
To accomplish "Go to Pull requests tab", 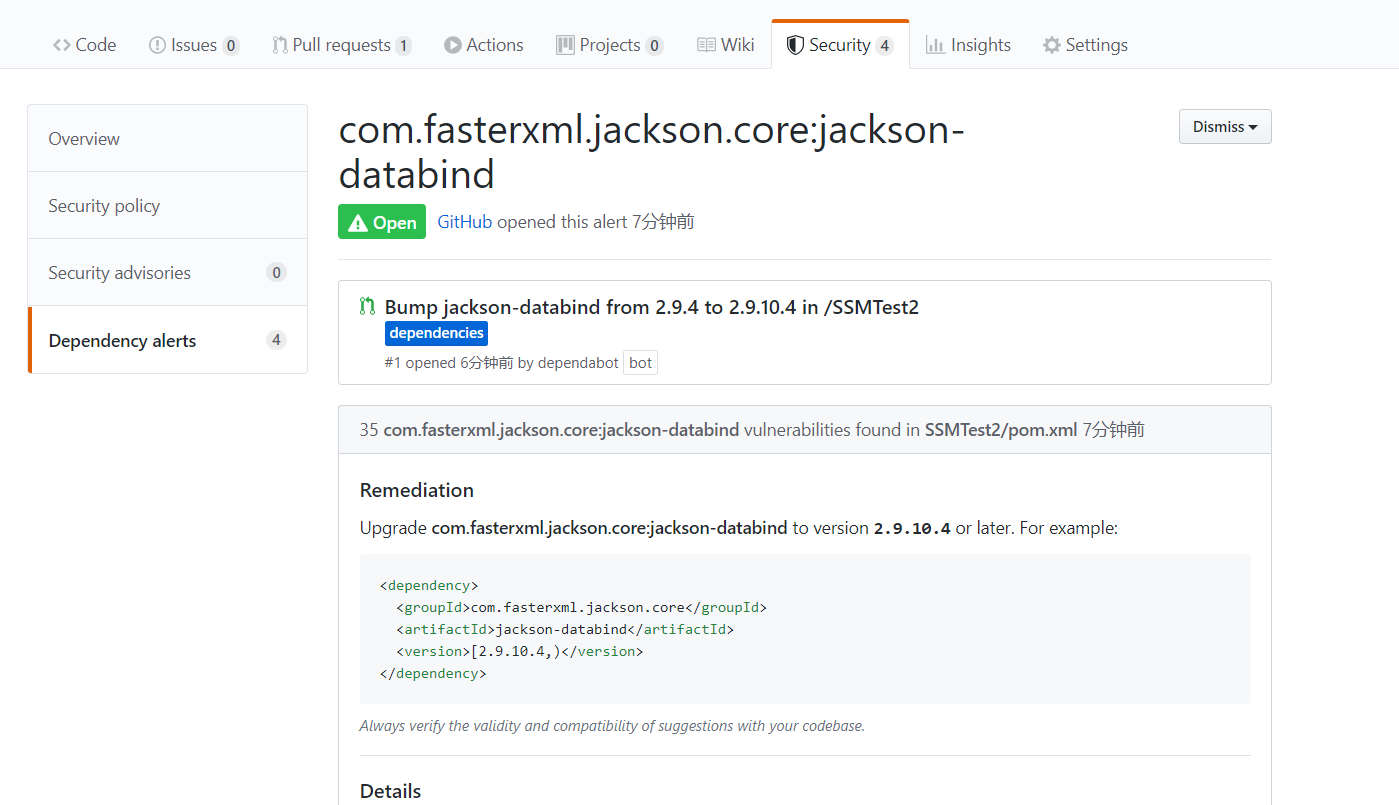I will point(342,45).
